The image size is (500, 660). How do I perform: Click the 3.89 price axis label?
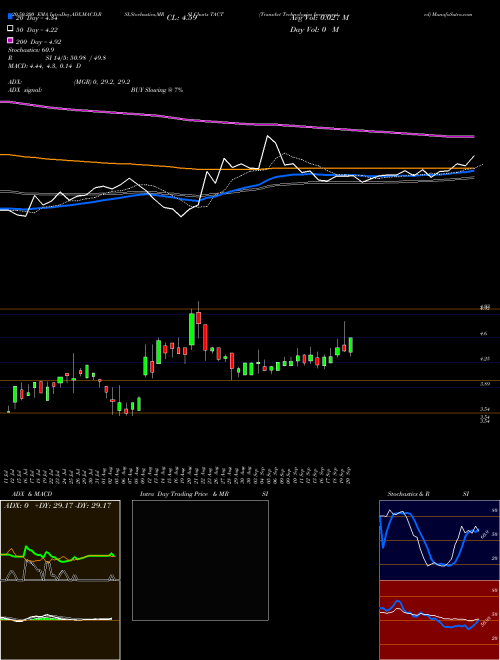tap(485, 384)
